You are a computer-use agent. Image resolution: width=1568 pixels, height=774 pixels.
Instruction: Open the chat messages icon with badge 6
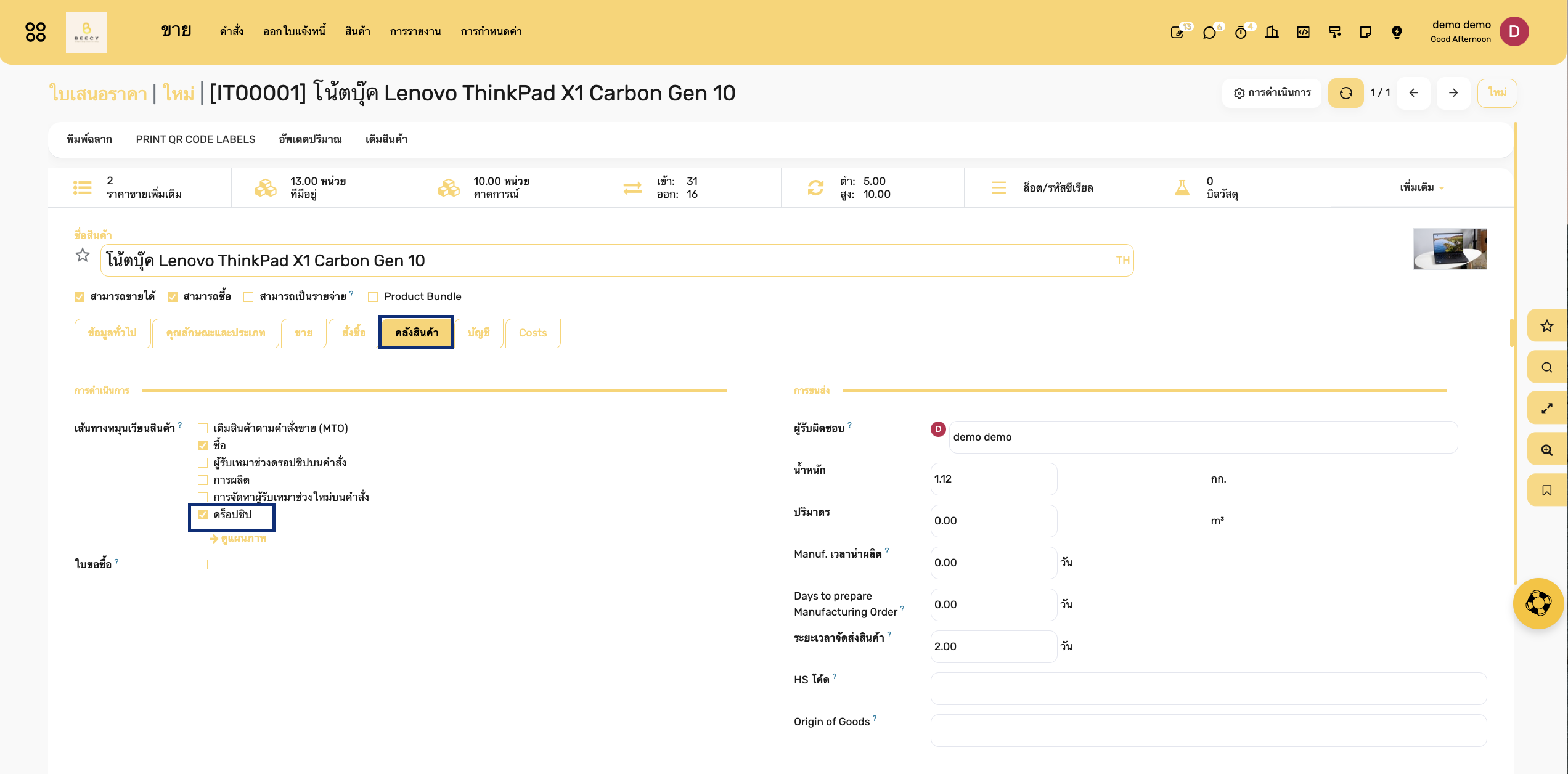[1209, 32]
